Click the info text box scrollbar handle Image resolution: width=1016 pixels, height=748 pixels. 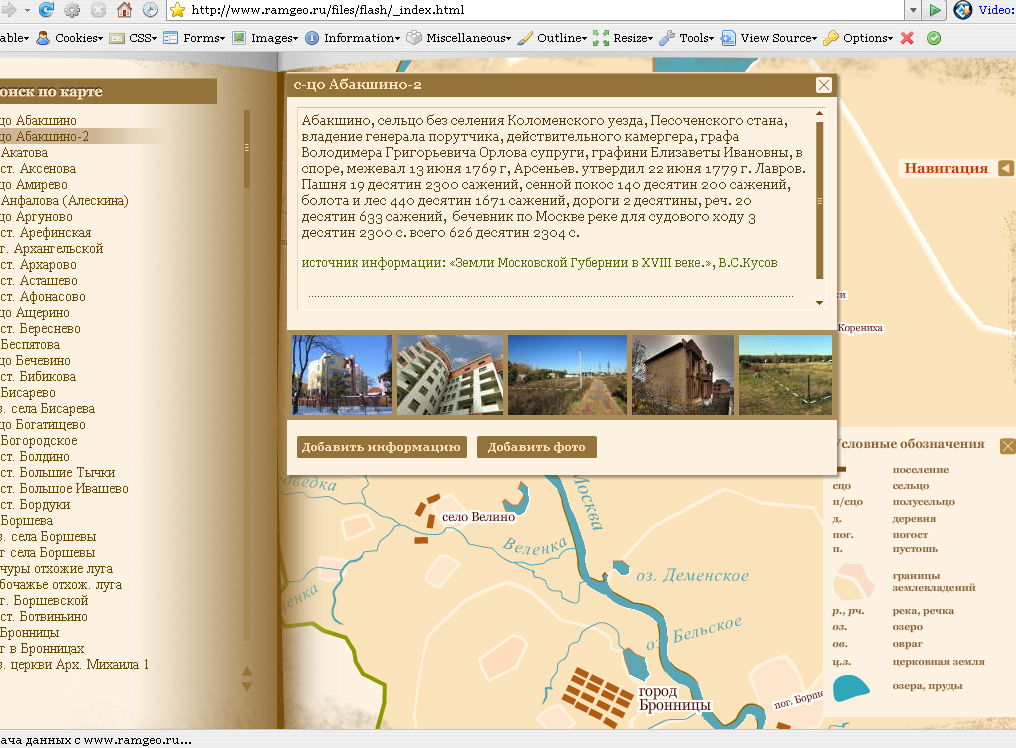(x=820, y=200)
